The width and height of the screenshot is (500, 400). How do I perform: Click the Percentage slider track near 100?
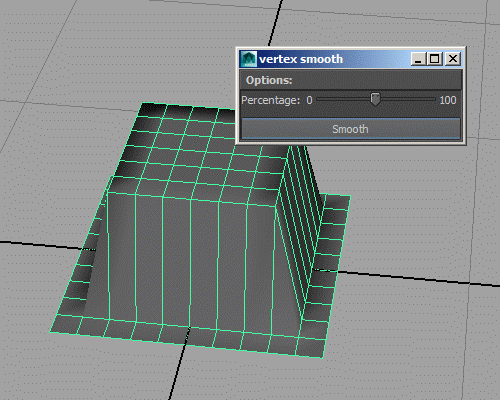pyautogui.click(x=427, y=99)
